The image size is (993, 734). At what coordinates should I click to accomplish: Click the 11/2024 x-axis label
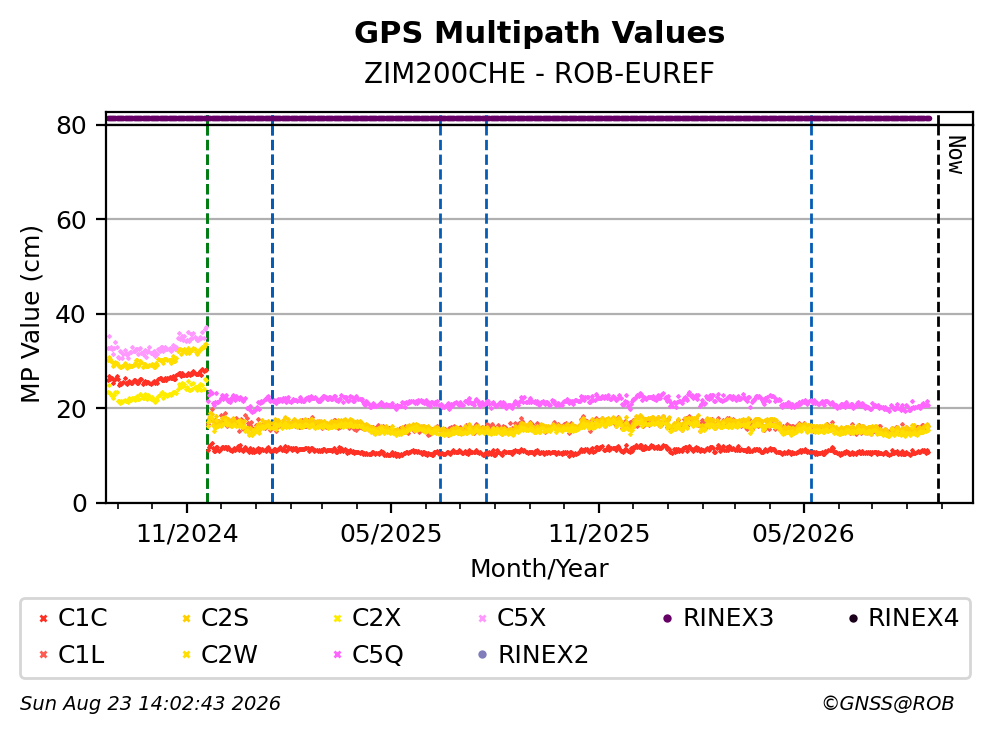pyautogui.click(x=187, y=534)
